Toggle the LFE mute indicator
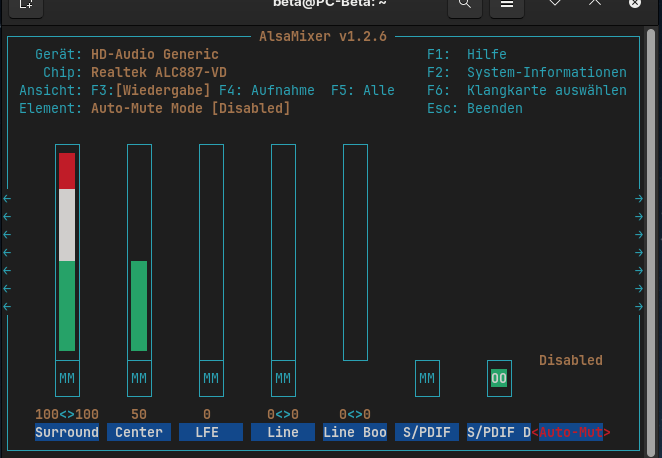The width and height of the screenshot is (662, 458). point(211,378)
